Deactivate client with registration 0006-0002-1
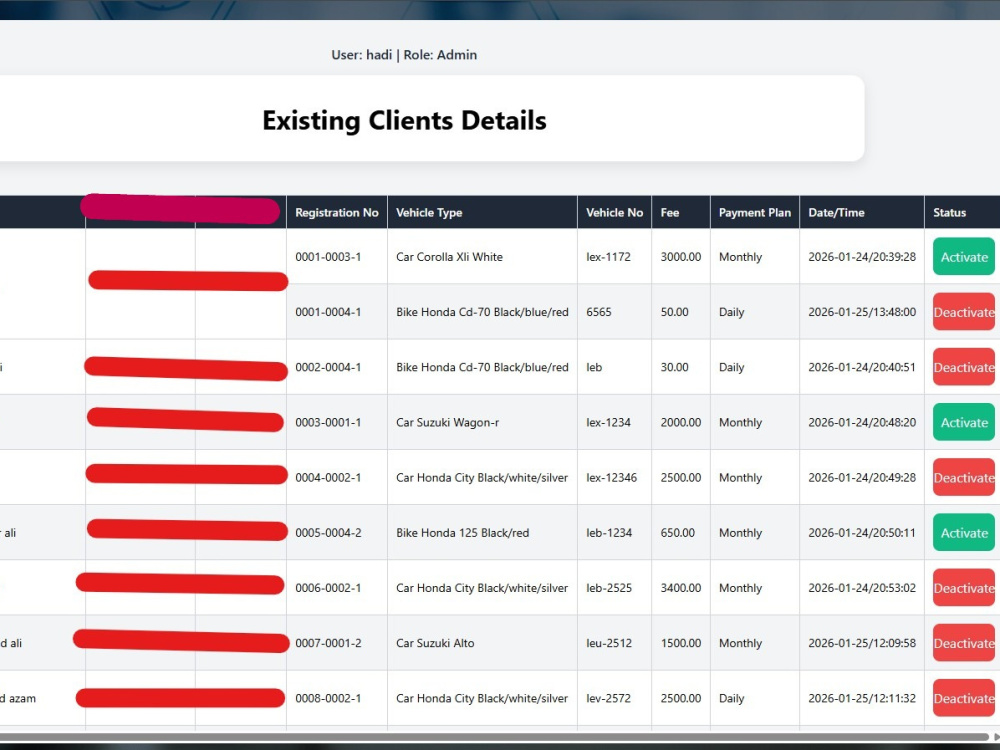This screenshot has width=1000, height=750. coord(964,588)
